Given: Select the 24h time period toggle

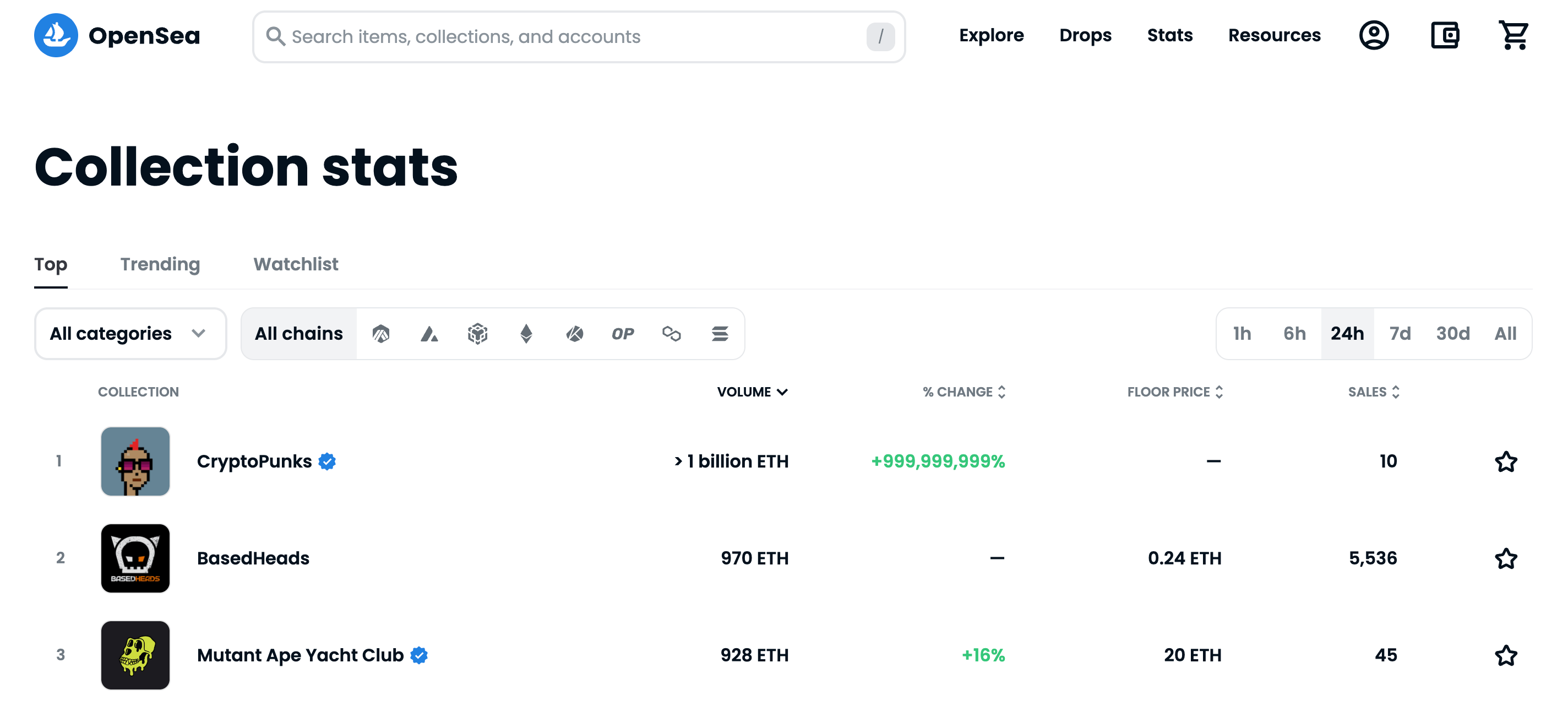Looking at the screenshot, I should pos(1348,333).
